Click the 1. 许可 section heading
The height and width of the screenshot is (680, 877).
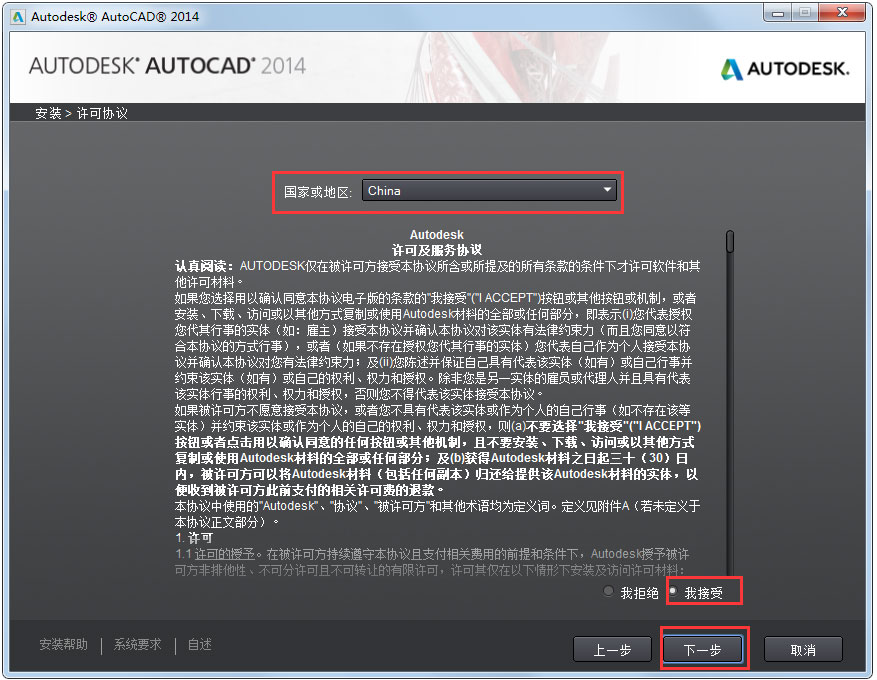click(x=194, y=538)
